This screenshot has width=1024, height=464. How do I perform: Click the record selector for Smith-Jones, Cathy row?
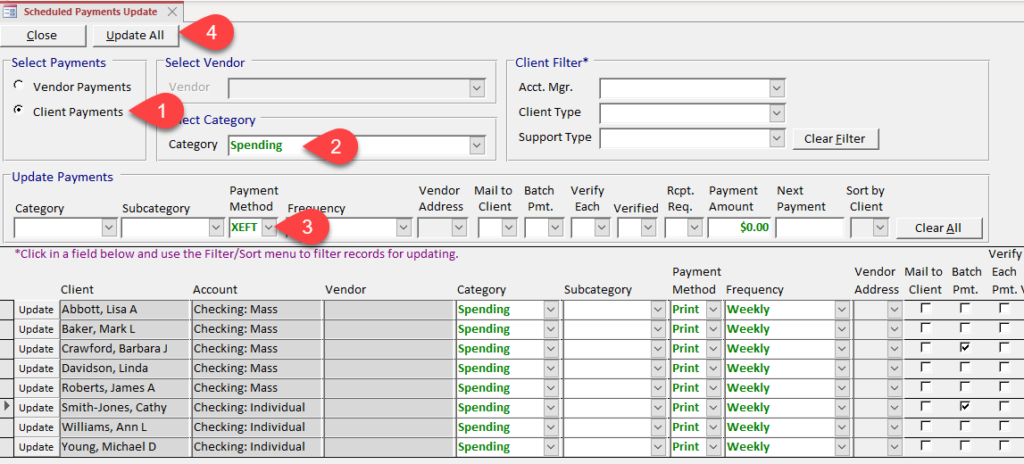coord(7,408)
